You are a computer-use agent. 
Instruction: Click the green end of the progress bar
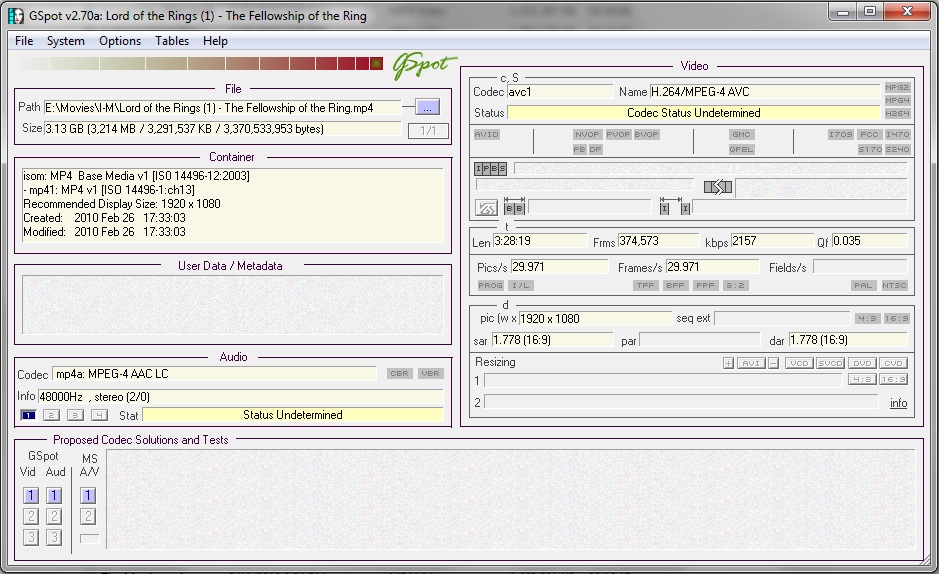377,63
